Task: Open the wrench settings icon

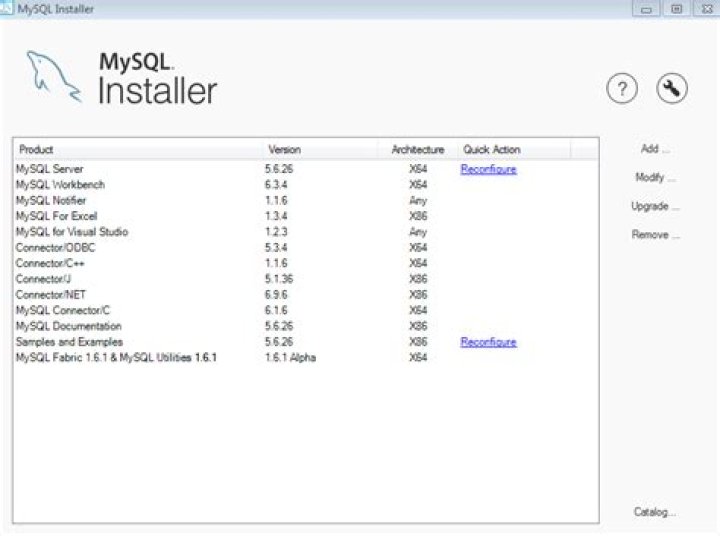Action: click(671, 89)
